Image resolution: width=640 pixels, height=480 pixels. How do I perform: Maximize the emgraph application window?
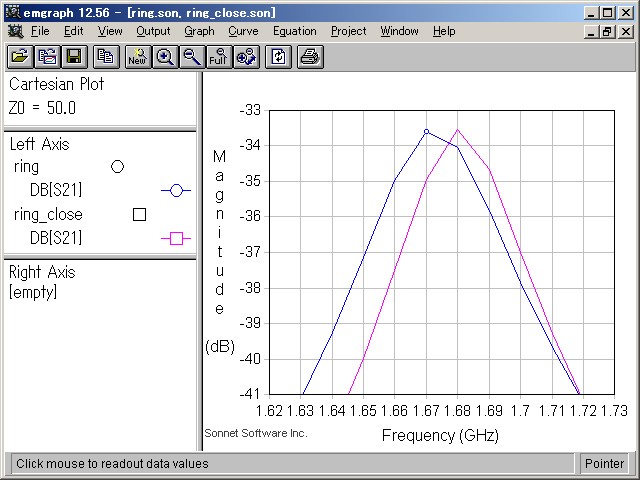click(x=607, y=13)
